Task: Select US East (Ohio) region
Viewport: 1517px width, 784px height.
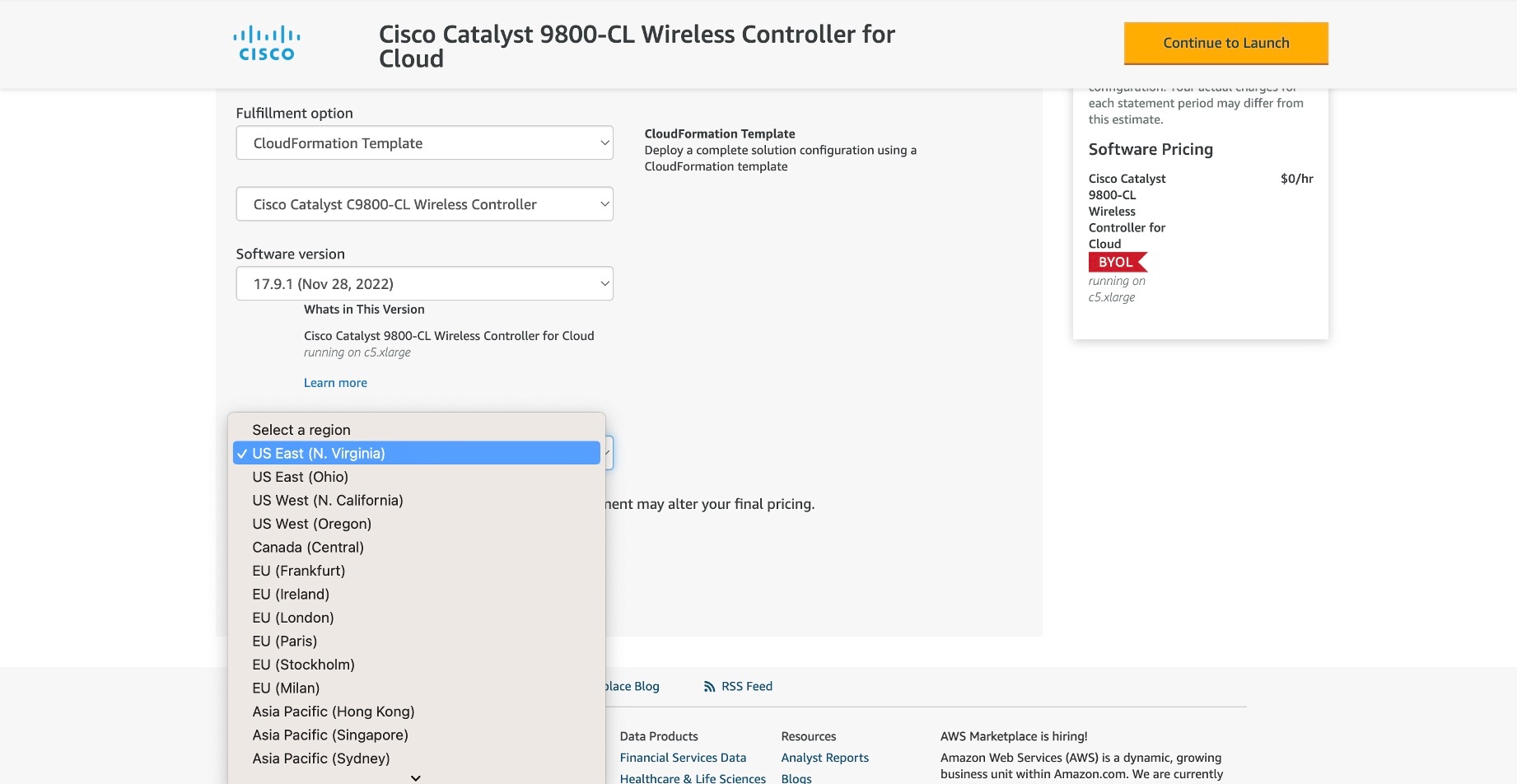Action: 301,477
